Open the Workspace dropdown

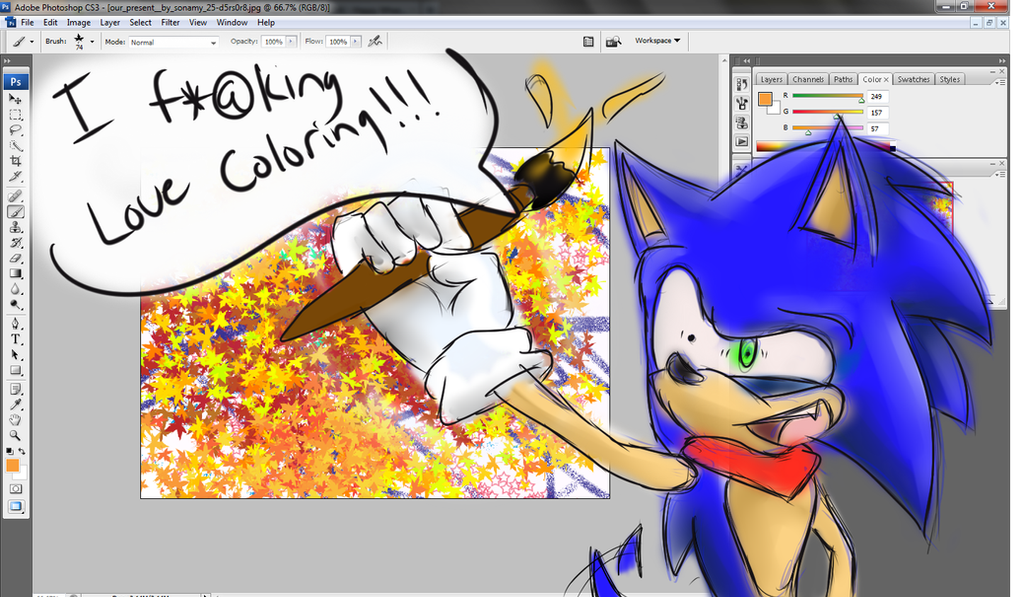click(658, 40)
